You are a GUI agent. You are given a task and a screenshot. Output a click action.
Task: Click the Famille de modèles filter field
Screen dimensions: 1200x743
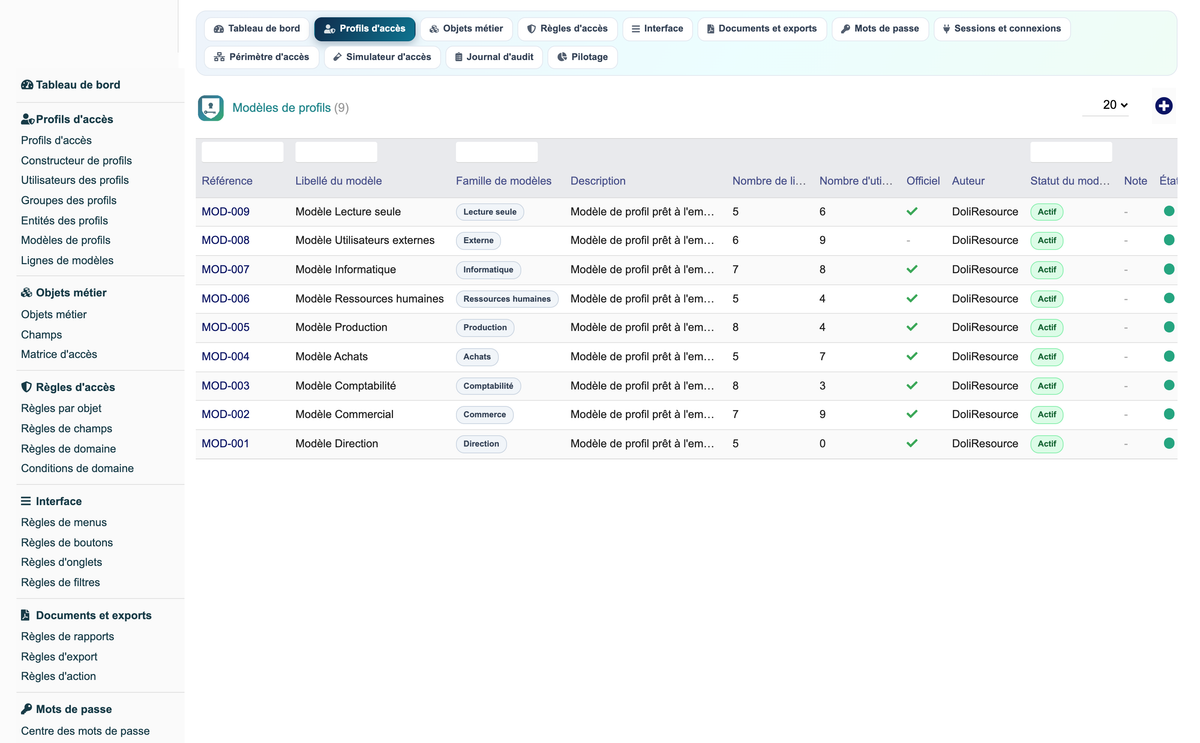point(497,152)
